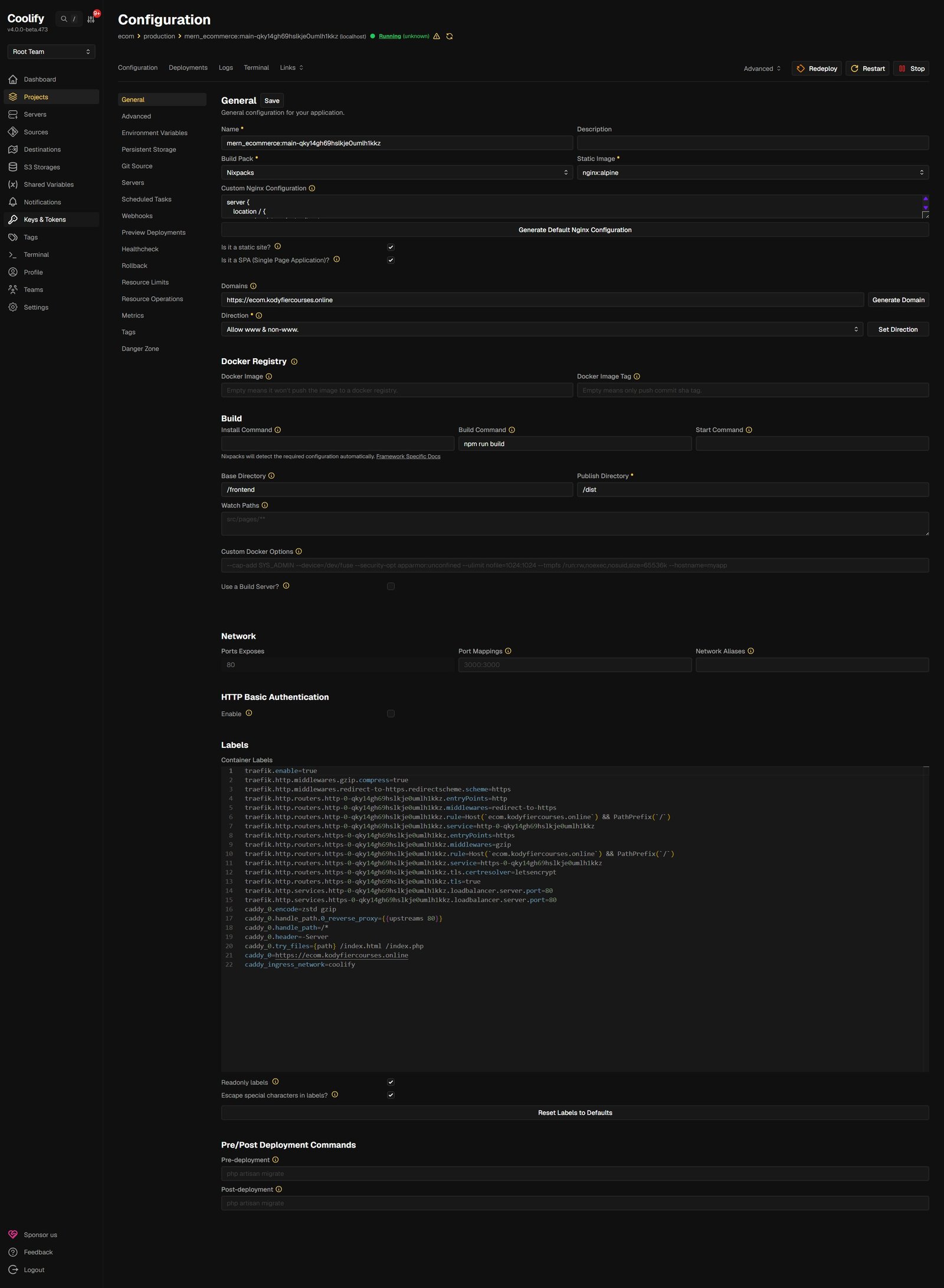Toggle Escape special characters in labels checkbox
This screenshot has height=1288, width=944.
[391, 1095]
